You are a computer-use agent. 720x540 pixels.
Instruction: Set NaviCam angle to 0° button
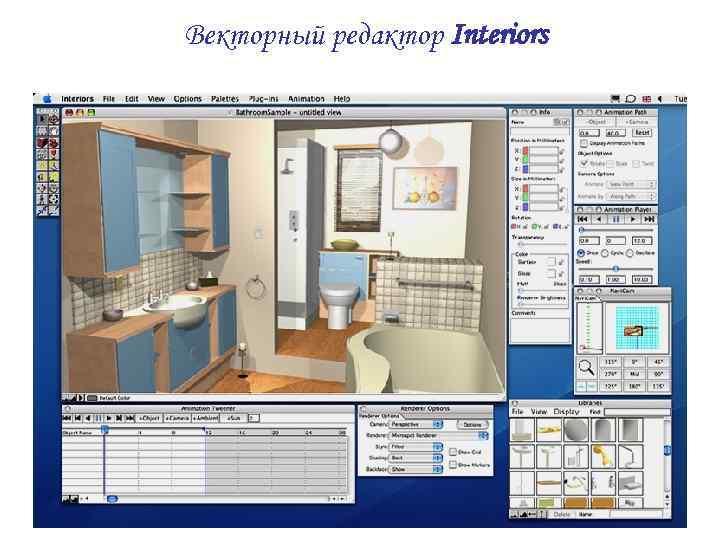click(x=634, y=362)
